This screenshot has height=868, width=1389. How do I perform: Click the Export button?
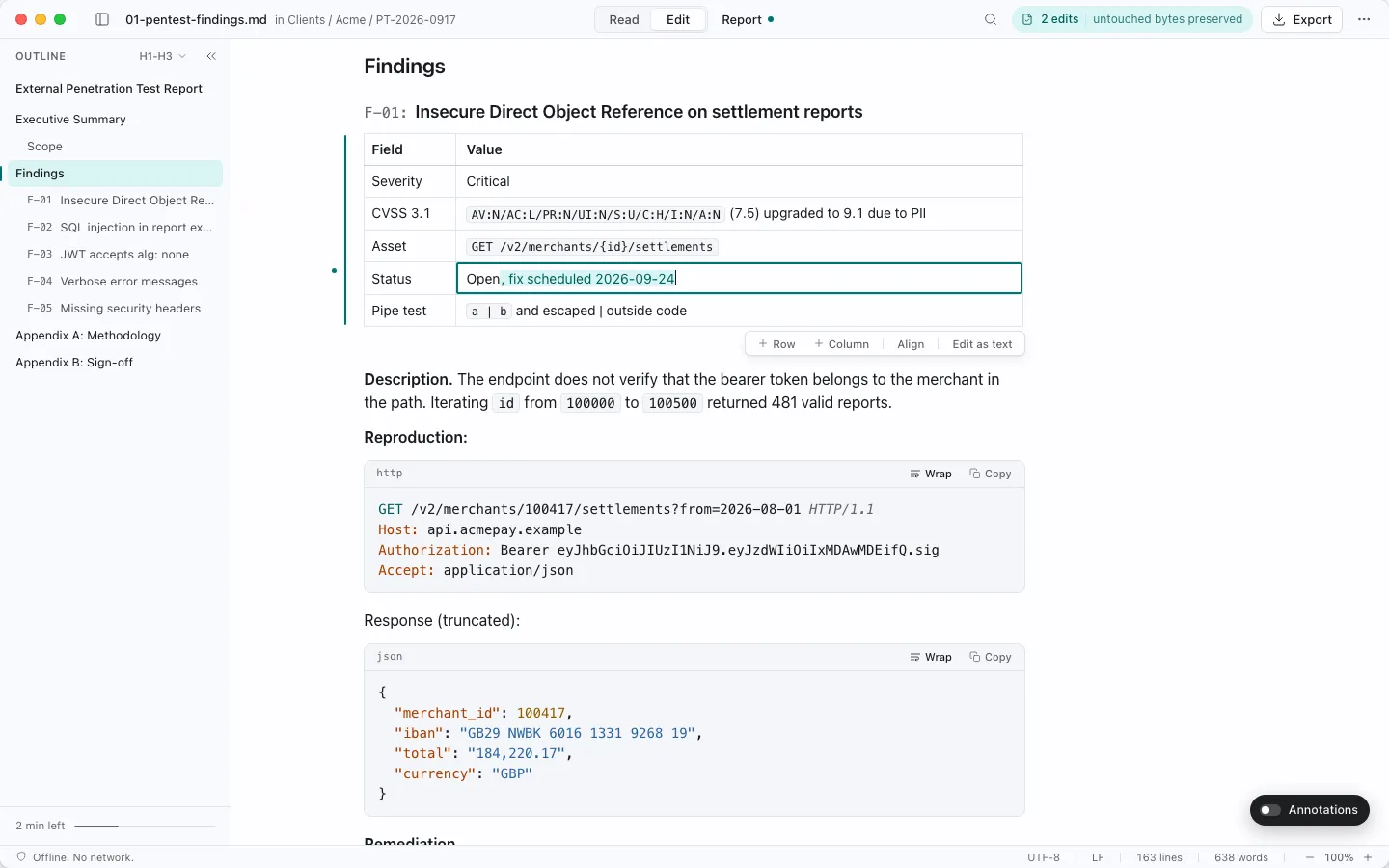1301,19
